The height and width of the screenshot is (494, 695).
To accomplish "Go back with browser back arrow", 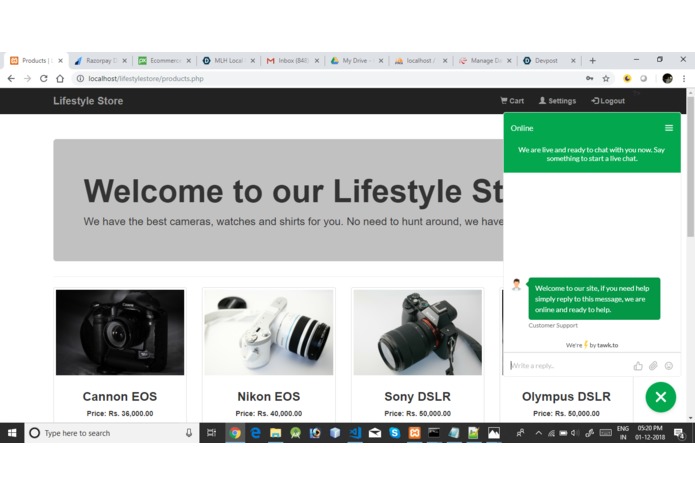I will (x=11, y=78).
